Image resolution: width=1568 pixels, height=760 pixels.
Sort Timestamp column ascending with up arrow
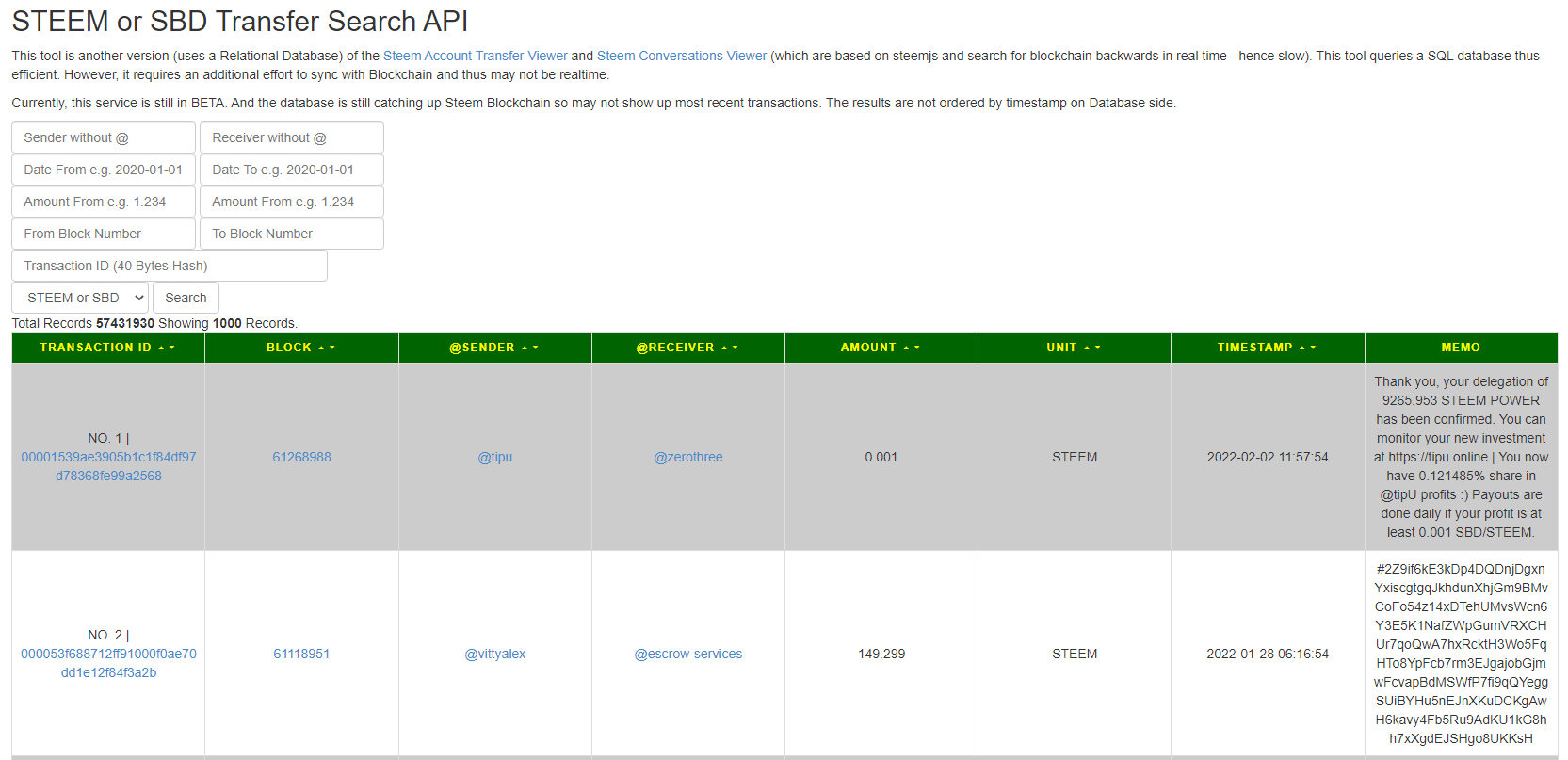(1302, 348)
